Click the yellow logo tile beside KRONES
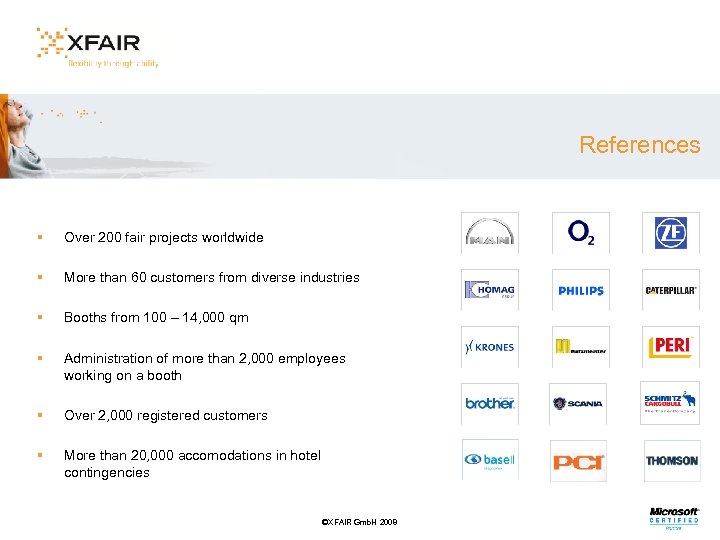720x540 pixels. coord(581,347)
